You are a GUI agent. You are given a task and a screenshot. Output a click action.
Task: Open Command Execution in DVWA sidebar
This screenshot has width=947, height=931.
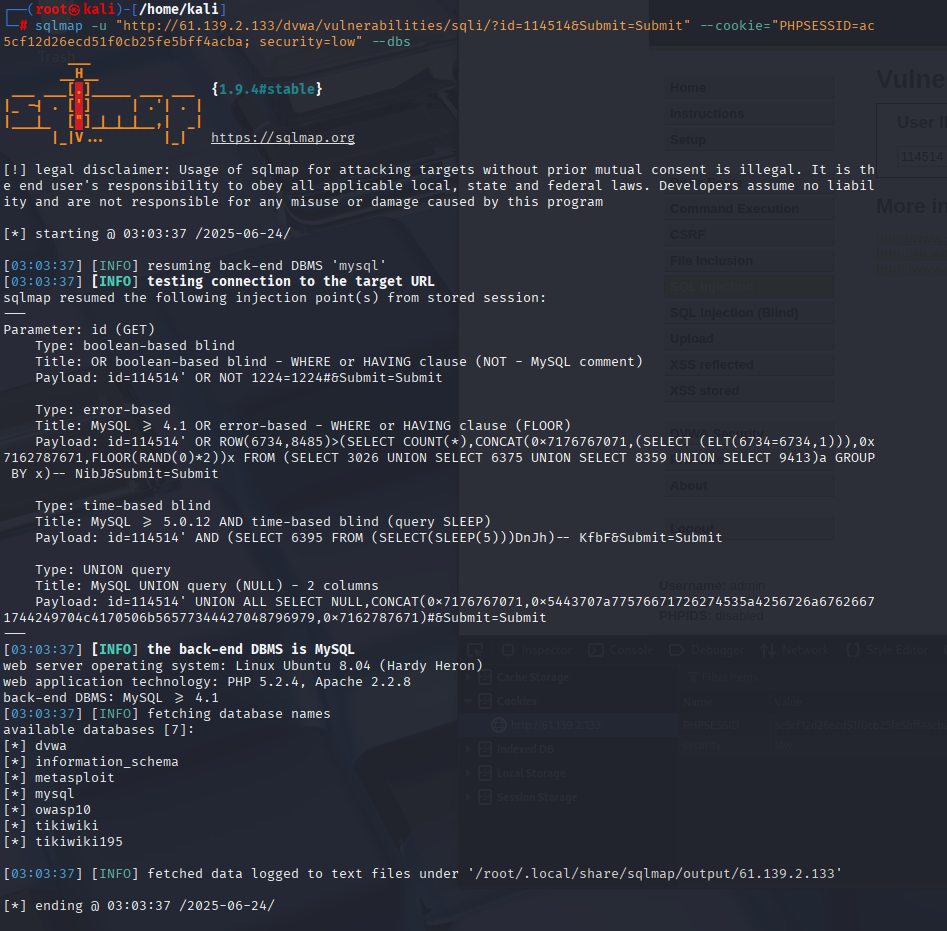click(749, 208)
